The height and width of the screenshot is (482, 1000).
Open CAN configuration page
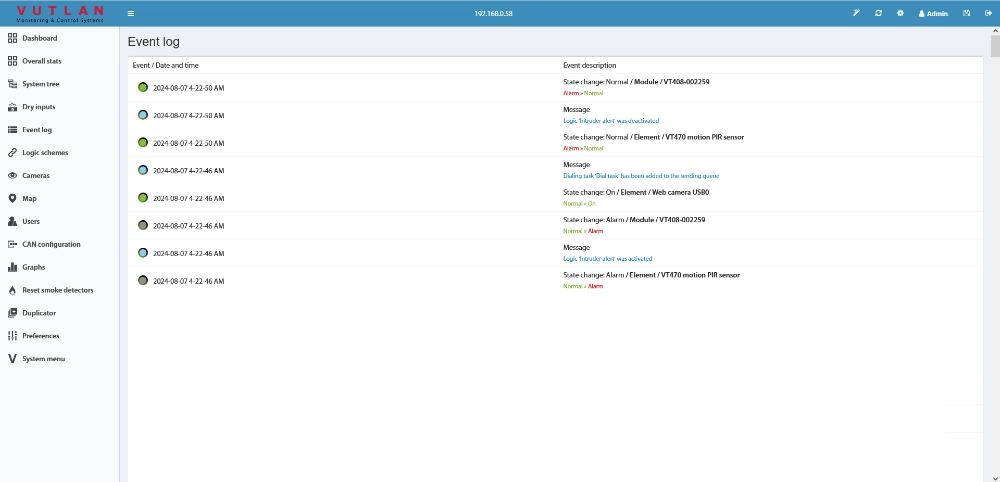[x=51, y=244]
